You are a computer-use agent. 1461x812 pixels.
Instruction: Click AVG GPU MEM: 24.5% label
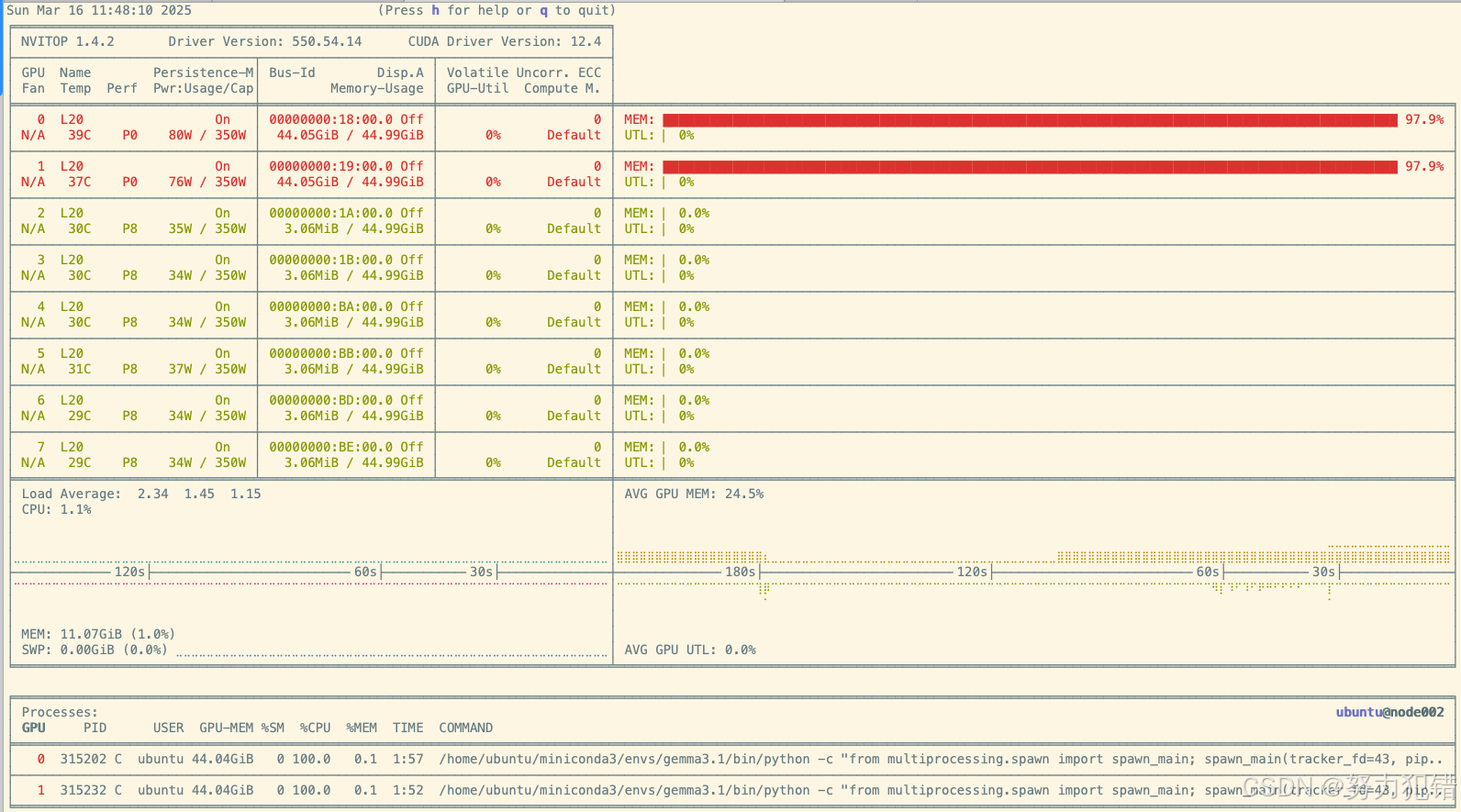click(x=694, y=494)
